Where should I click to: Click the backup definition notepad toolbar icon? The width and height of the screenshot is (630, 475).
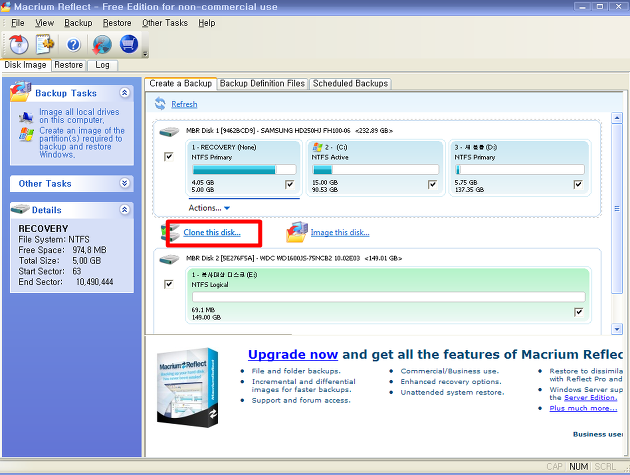tap(45, 44)
